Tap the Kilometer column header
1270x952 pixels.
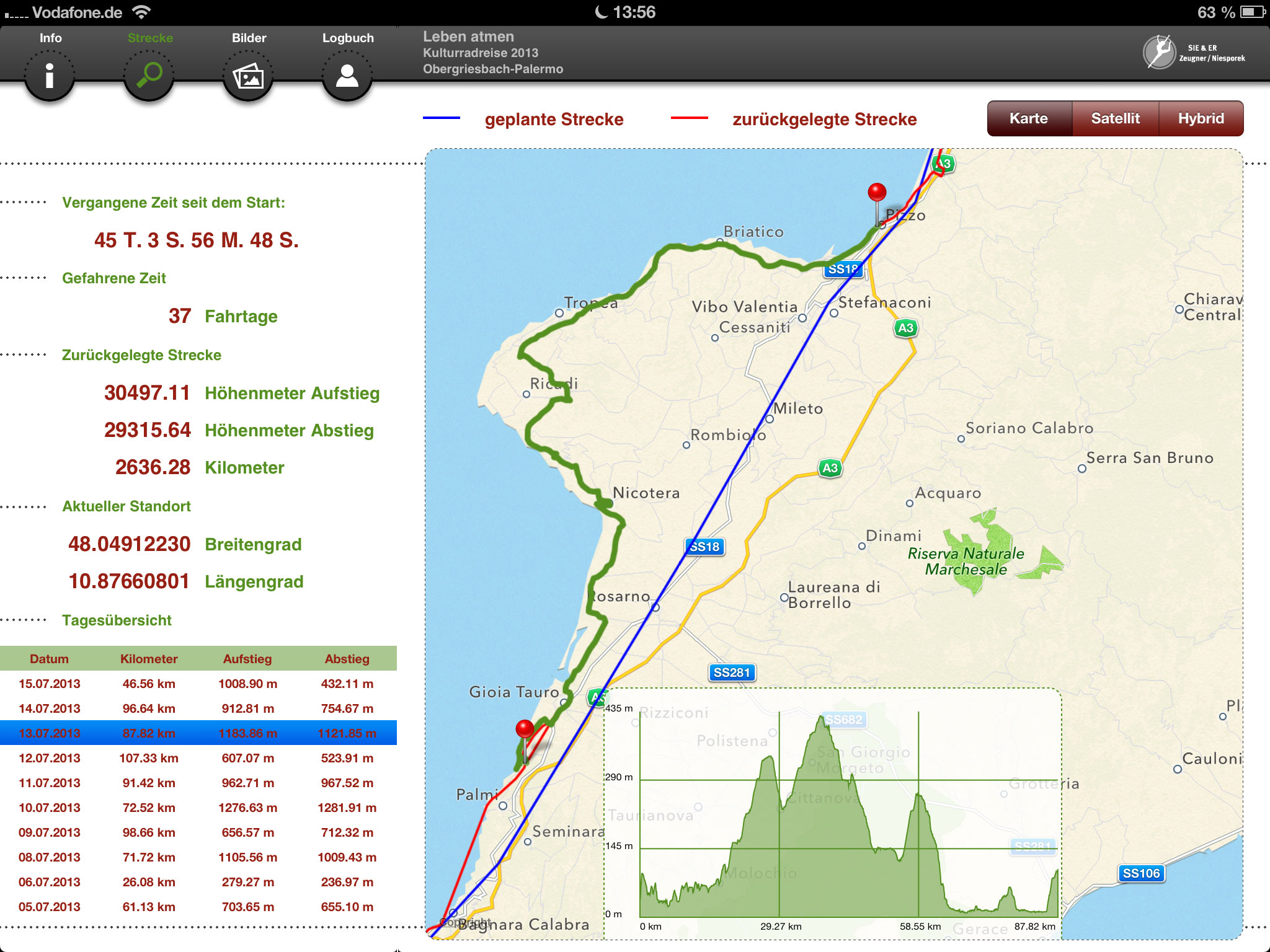pos(149,659)
